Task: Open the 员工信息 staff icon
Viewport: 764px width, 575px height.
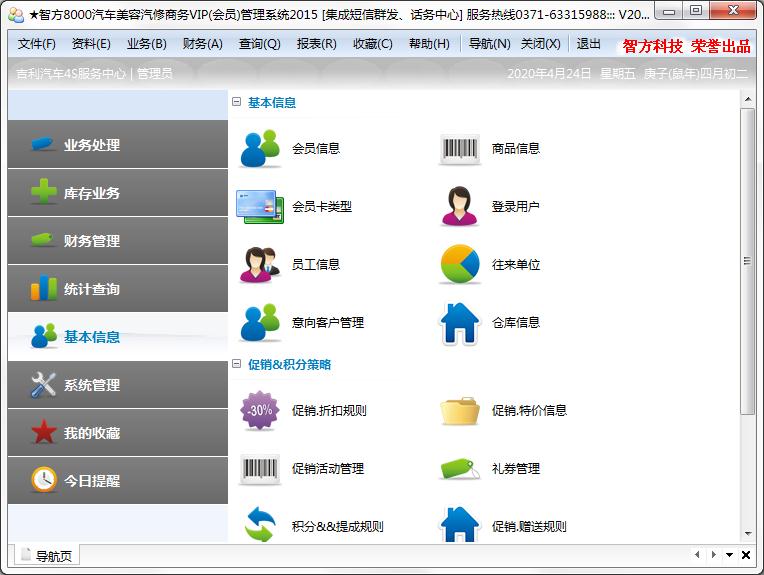Action: coord(260,265)
